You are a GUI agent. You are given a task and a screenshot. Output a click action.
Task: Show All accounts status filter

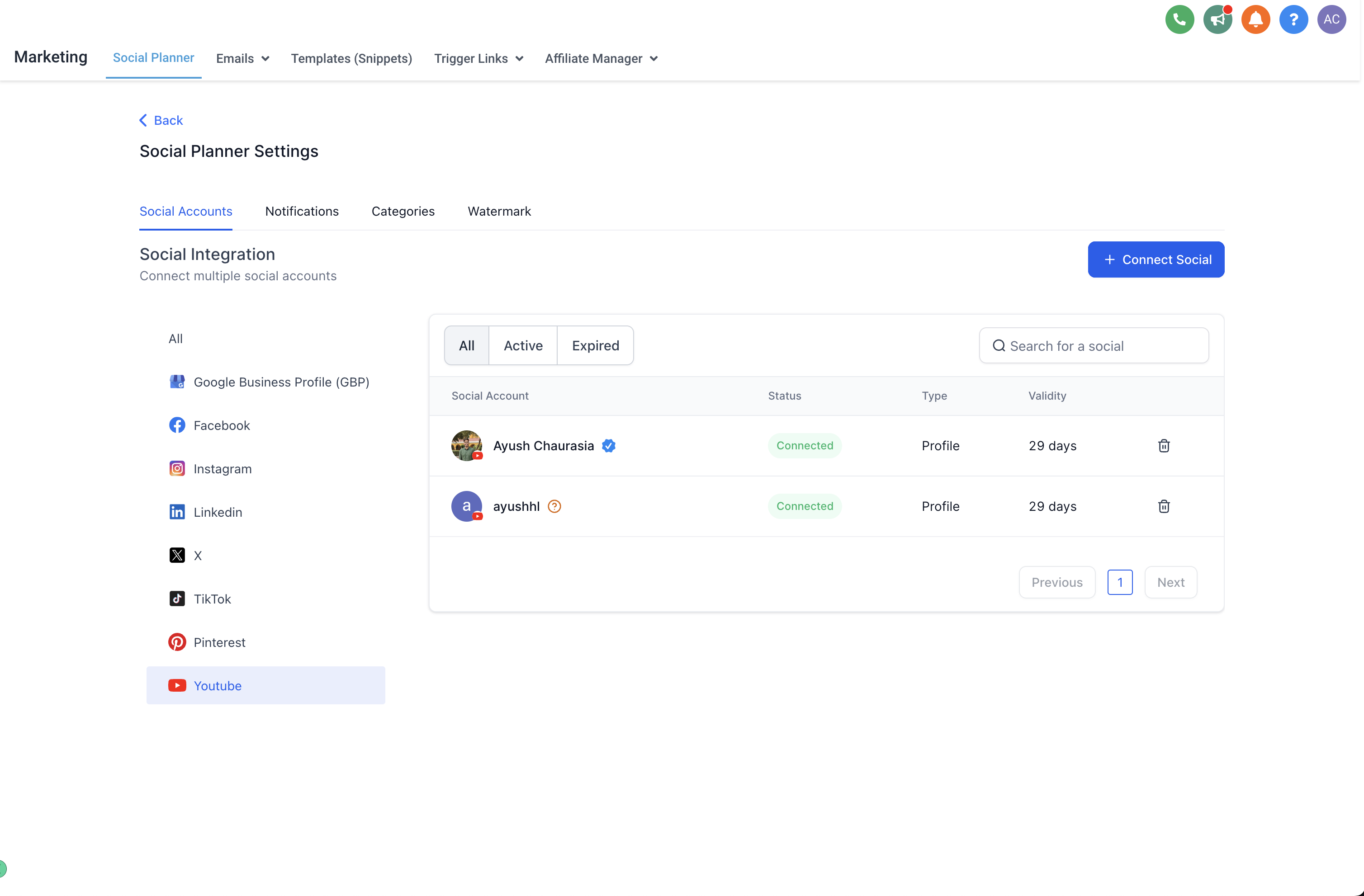(x=467, y=345)
